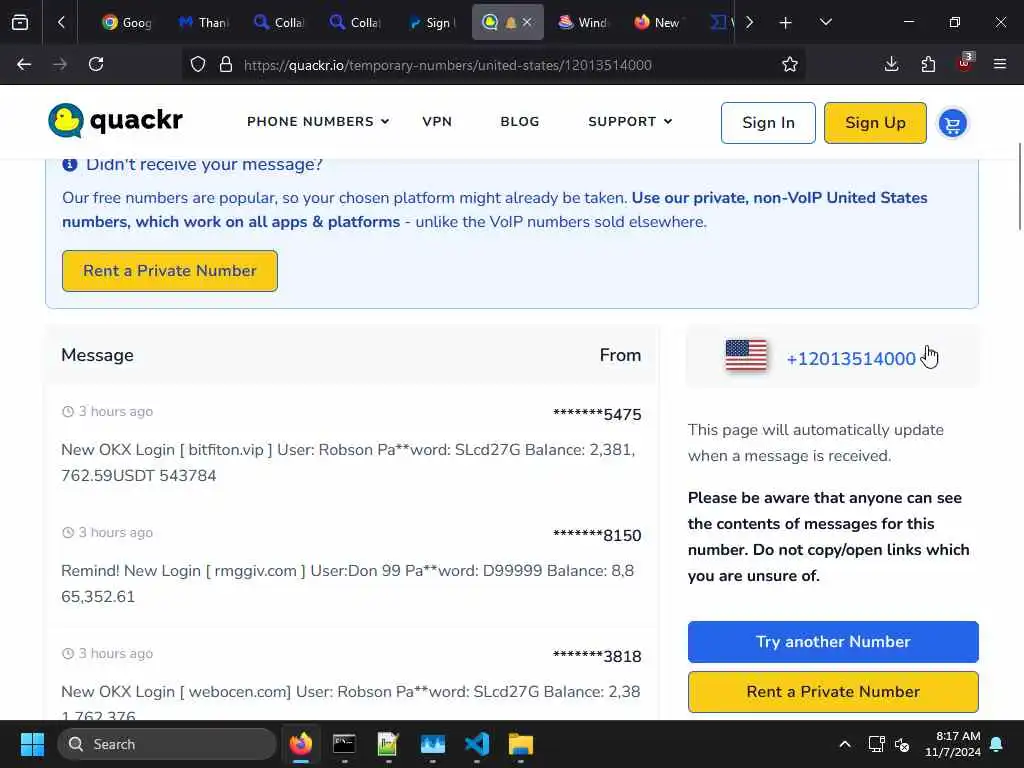The image size is (1024, 768).
Task: Click the sidebar Rent a Private Number button
Action: pos(833,692)
